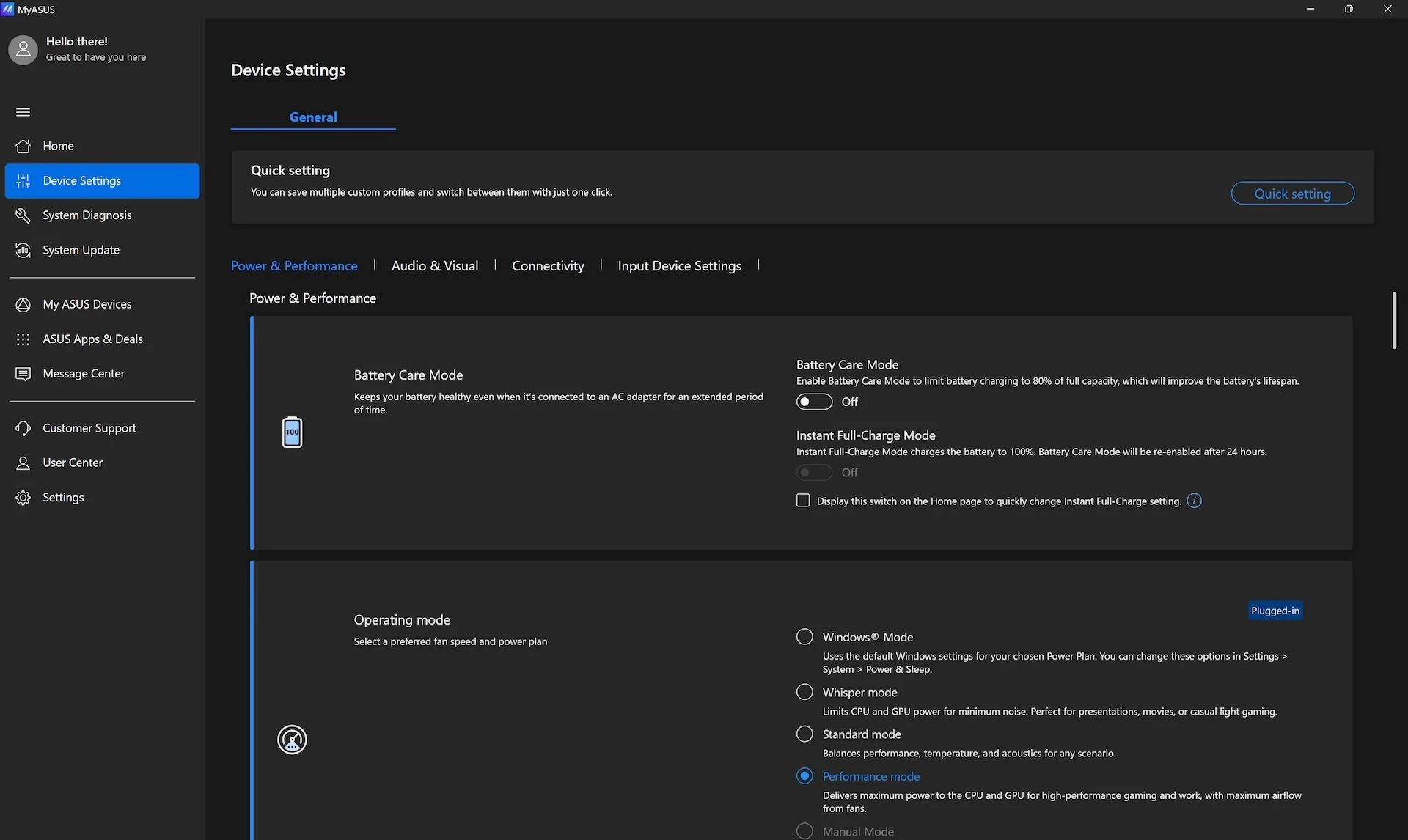The width and height of the screenshot is (1408, 840).
Task: Click the Device Settings page heading
Action: coord(288,70)
